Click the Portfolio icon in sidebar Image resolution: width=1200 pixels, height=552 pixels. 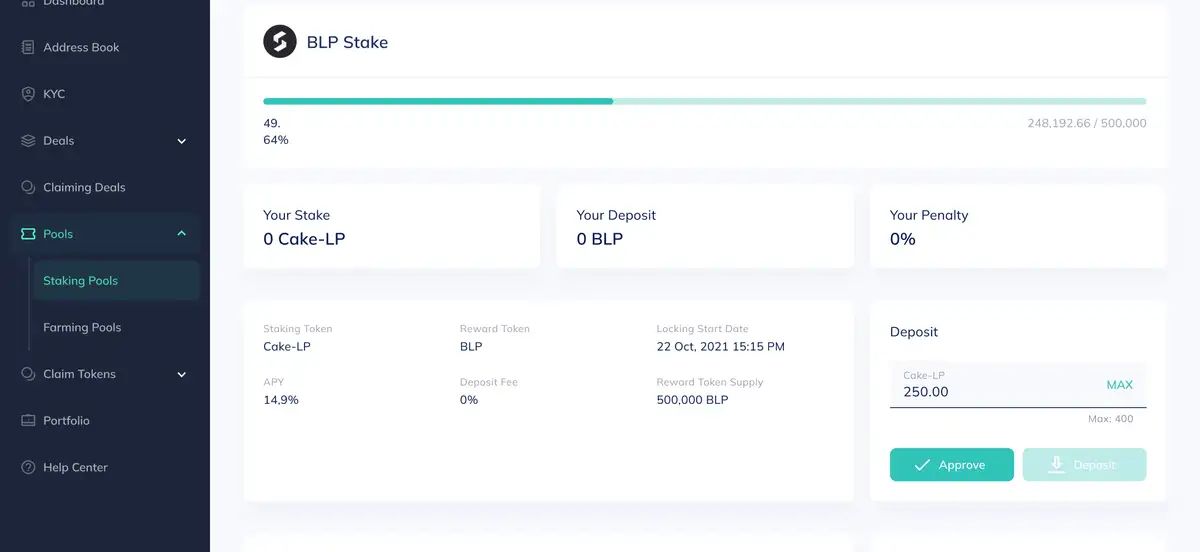click(x=28, y=421)
